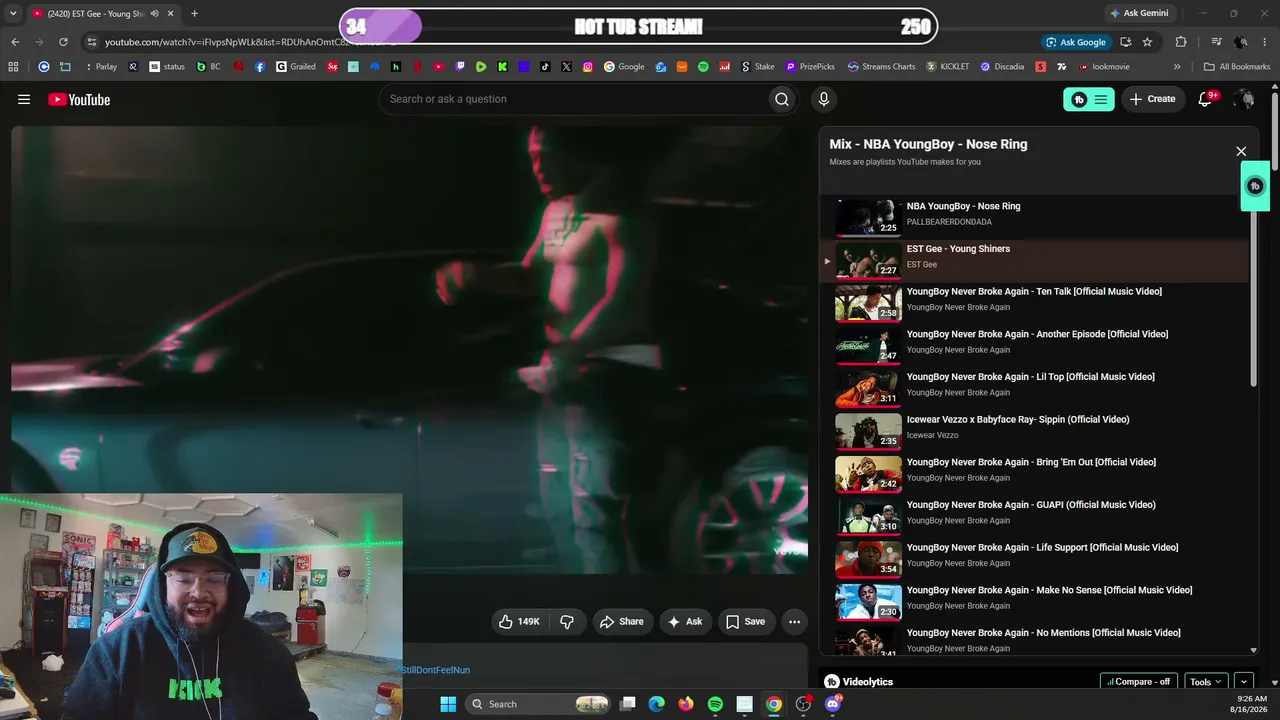This screenshot has height=720, width=1280.
Task: Open the StillDontFeelNun link
Action: click(x=436, y=670)
